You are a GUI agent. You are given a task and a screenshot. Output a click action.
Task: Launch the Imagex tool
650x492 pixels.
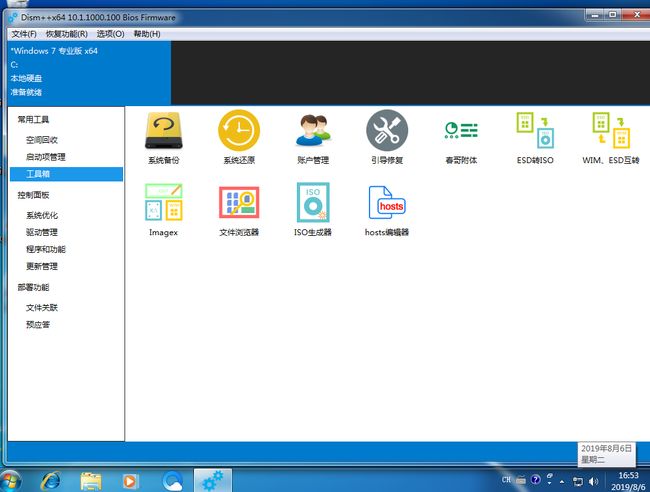163,210
